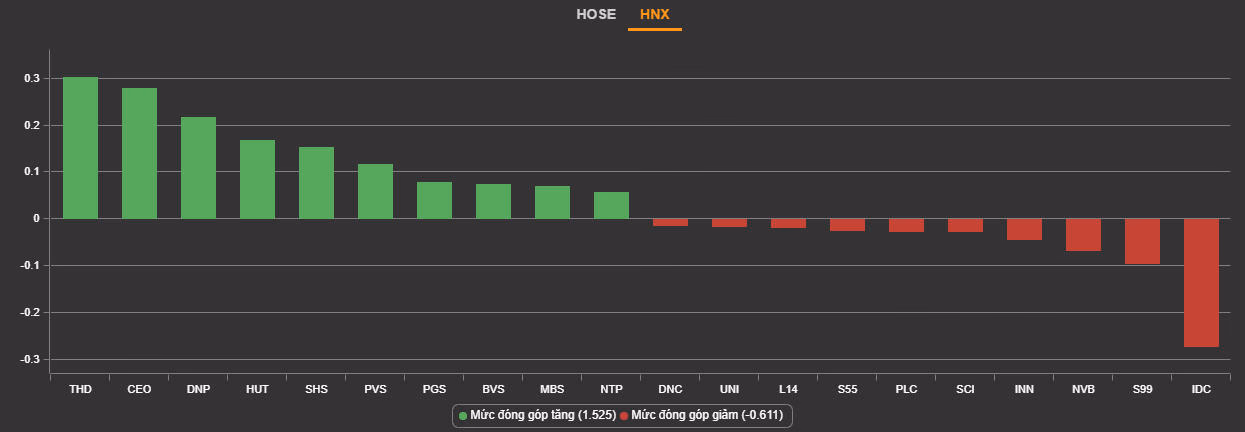Image resolution: width=1245 pixels, height=432 pixels.
Task: Click the PGS axis label
Action: click(x=434, y=389)
